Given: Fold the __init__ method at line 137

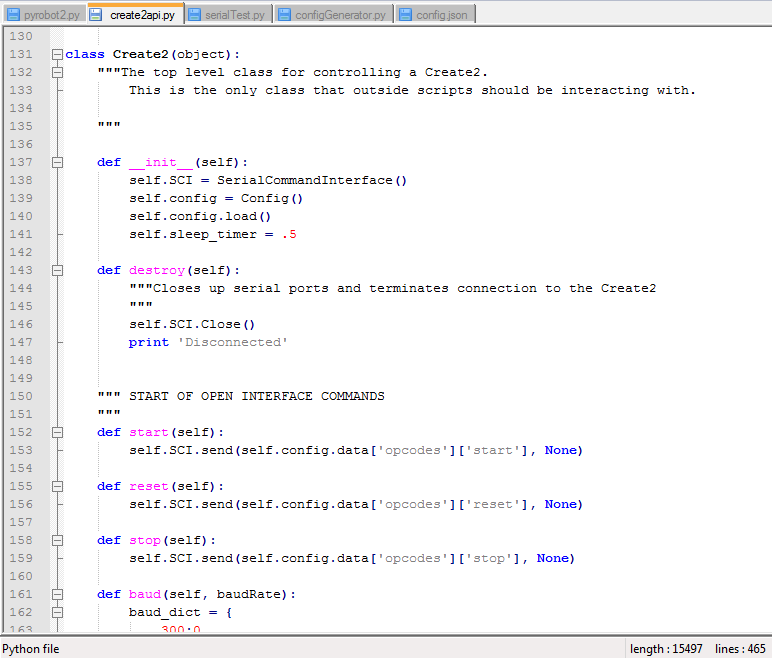Looking at the screenshot, I should pyautogui.click(x=57, y=162).
